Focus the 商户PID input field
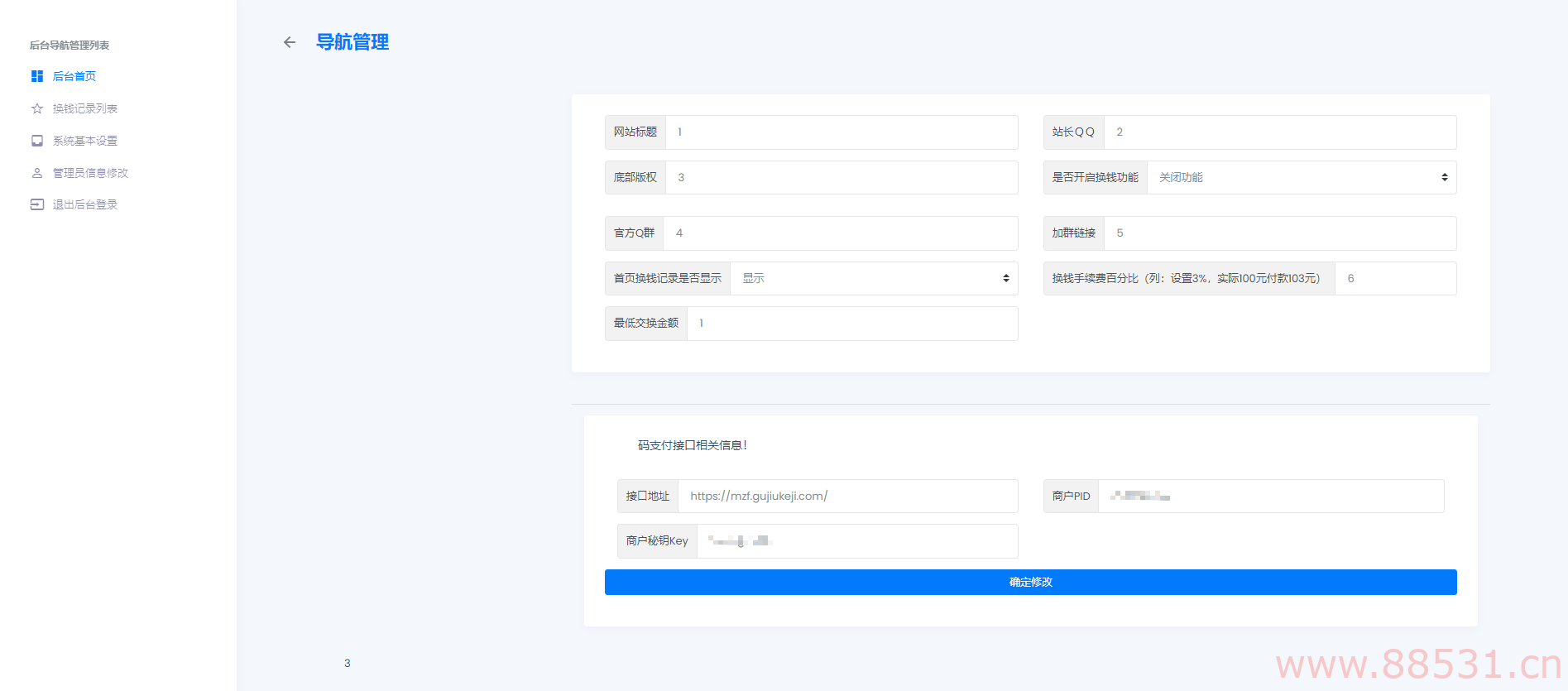Image resolution: width=1568 pixels, height=691 pixels. point(1271,496)
